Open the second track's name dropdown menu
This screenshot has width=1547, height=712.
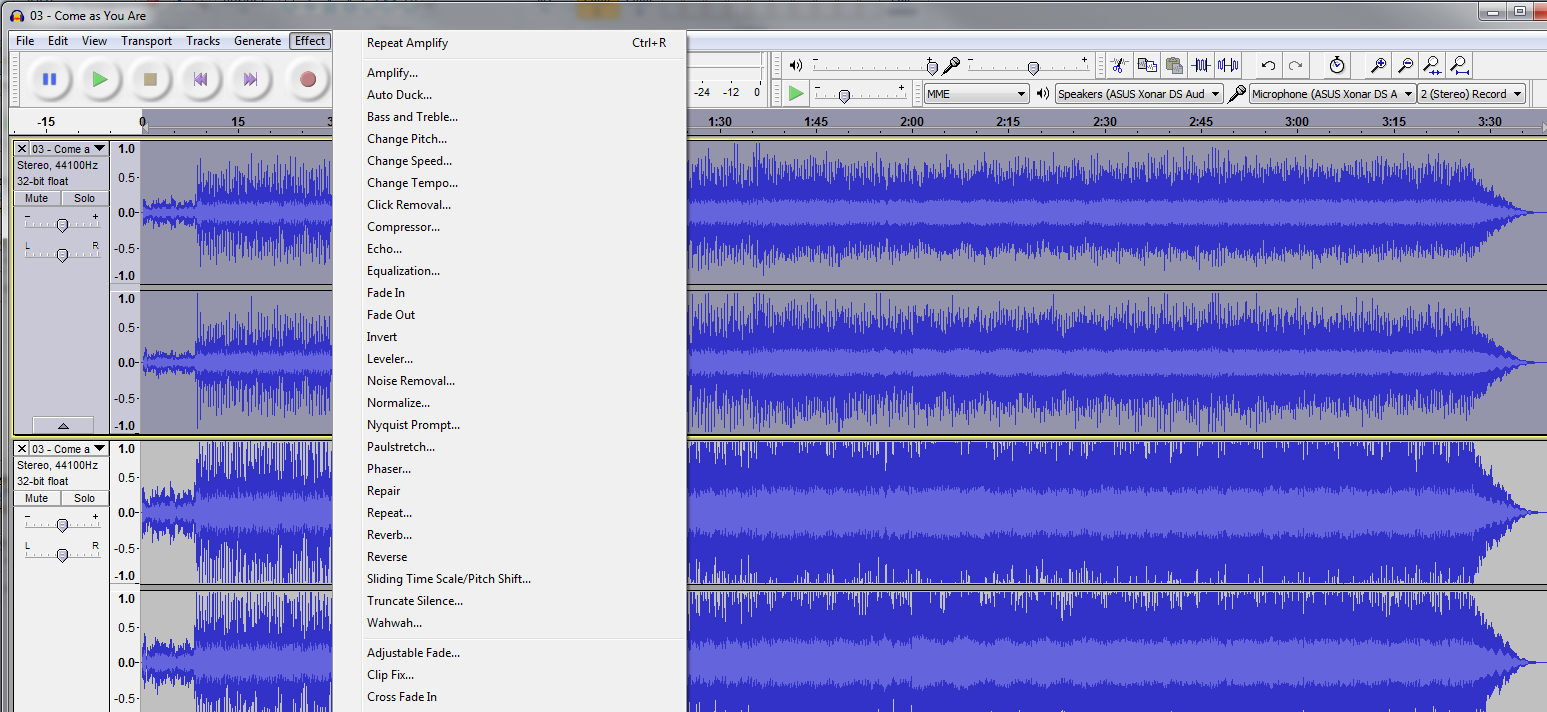coord(68,449)
